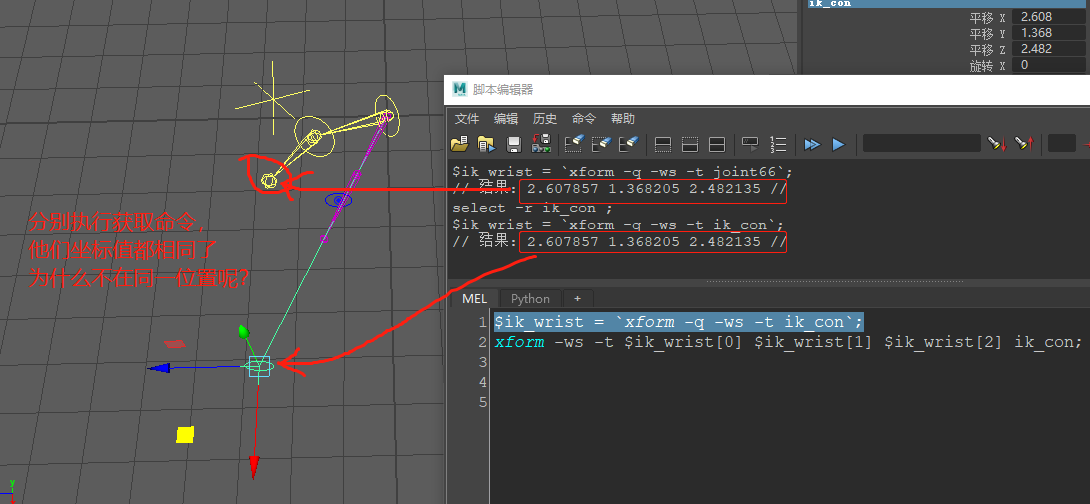The image size is (1090, 504).
Task: Click the yellow wrist joint66 circle
Action: [x=269, y=181]
